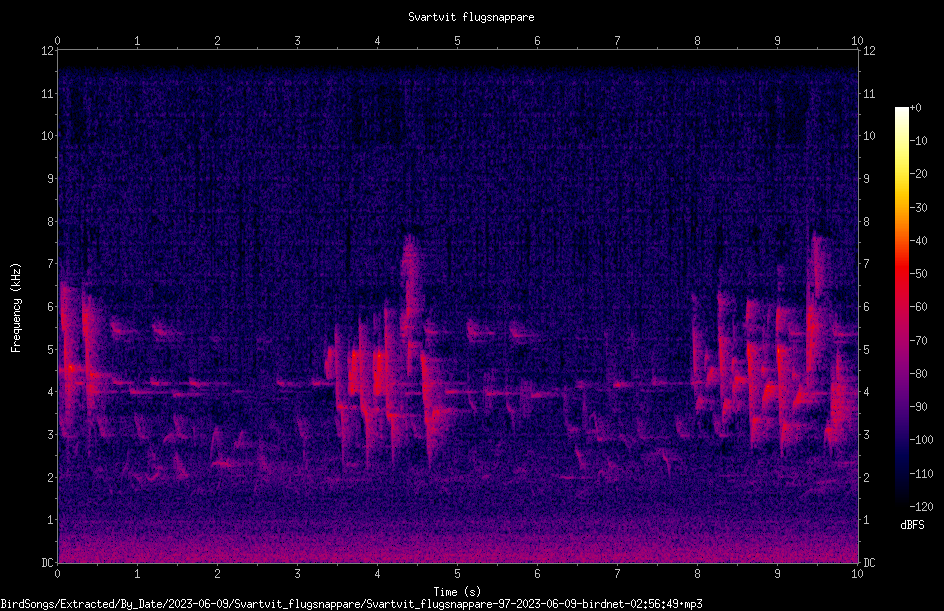The height and width of the screenshot is (611, 944).
Task: Click the '-20' value on the dBFS scale
Action: (x=919, y=174)
